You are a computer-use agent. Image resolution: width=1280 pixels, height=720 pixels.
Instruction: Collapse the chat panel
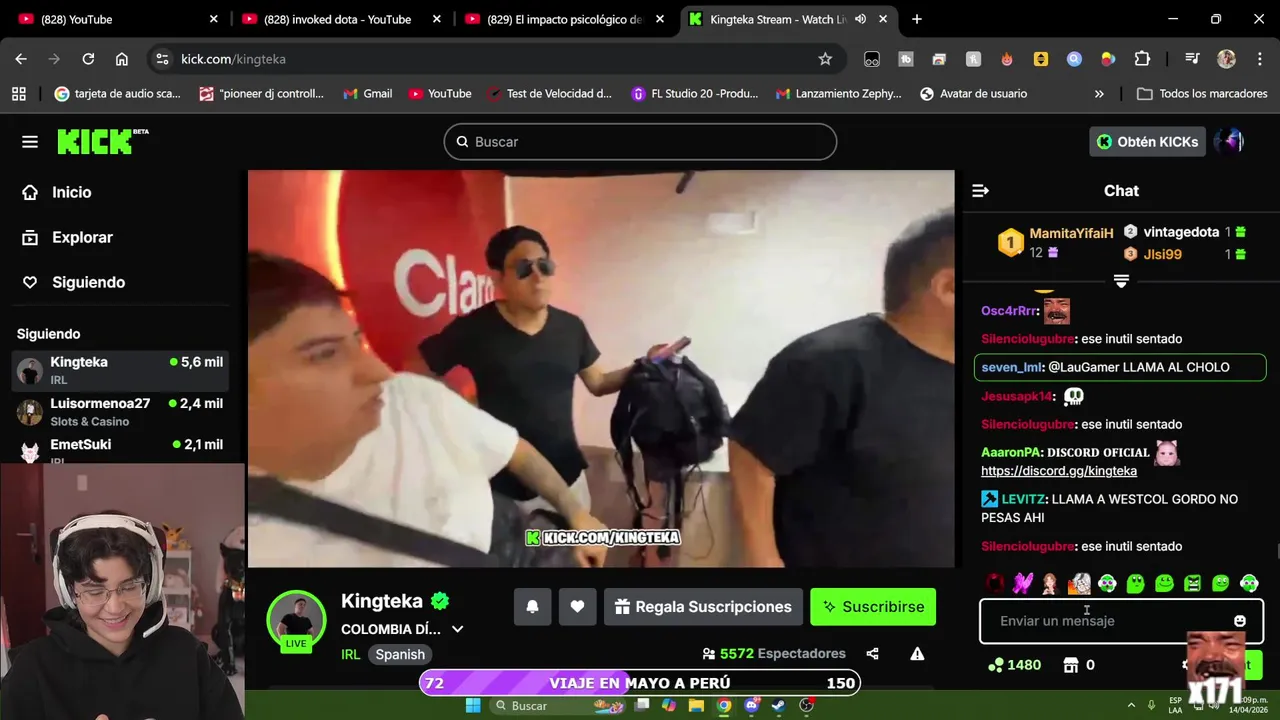coord(980,191)
